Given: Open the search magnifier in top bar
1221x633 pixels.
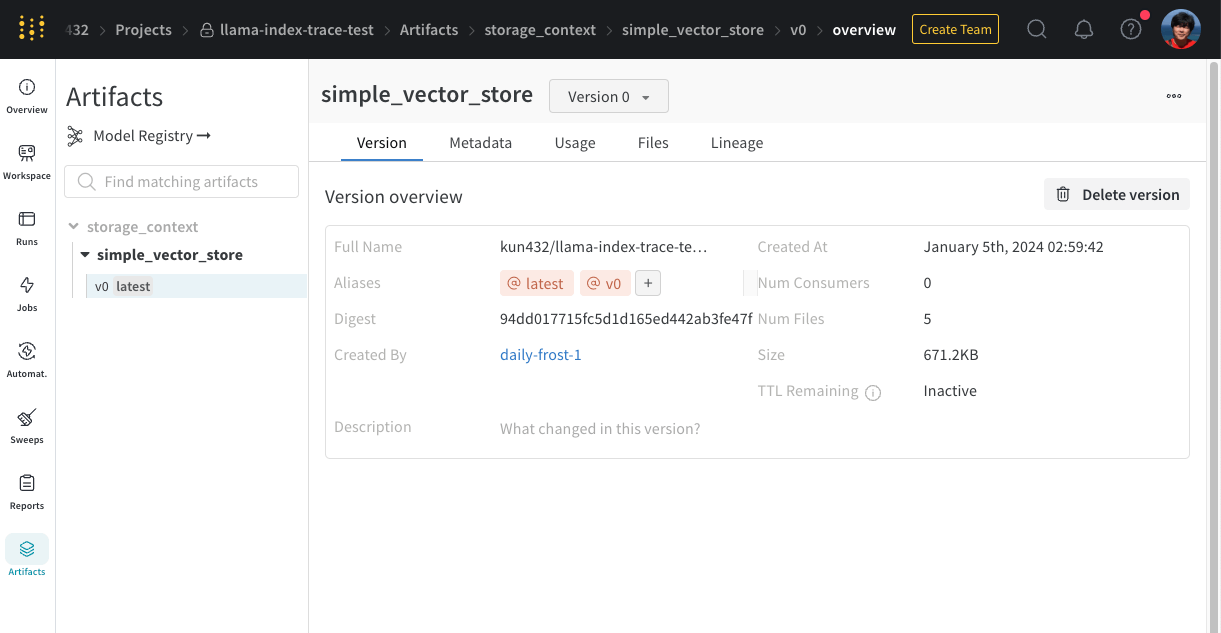Looking at the screenshot, I should (x=1037, y=30).
